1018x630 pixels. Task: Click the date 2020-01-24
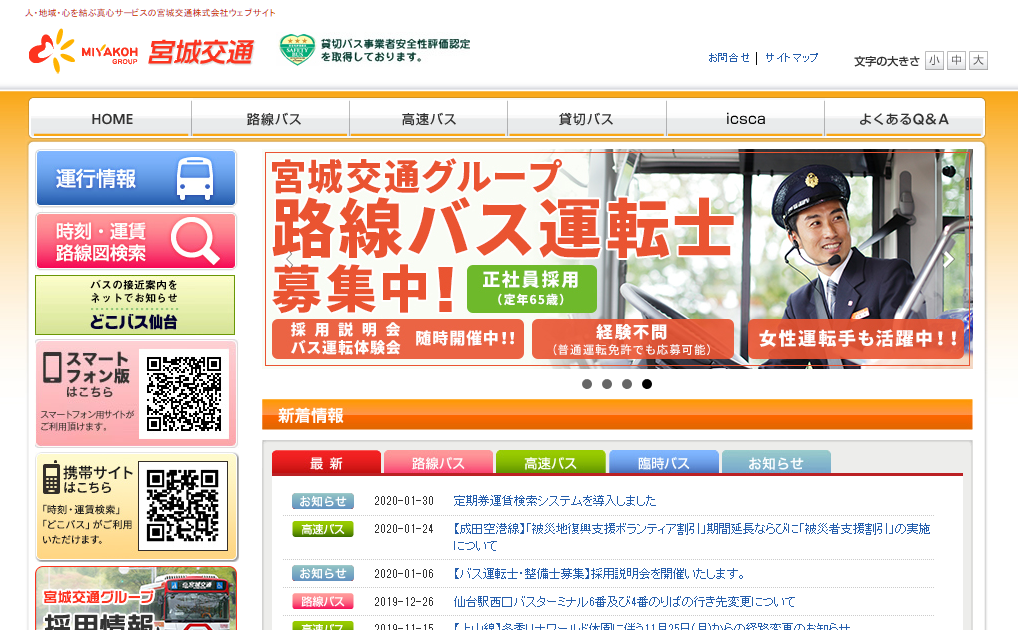(404, 529)
